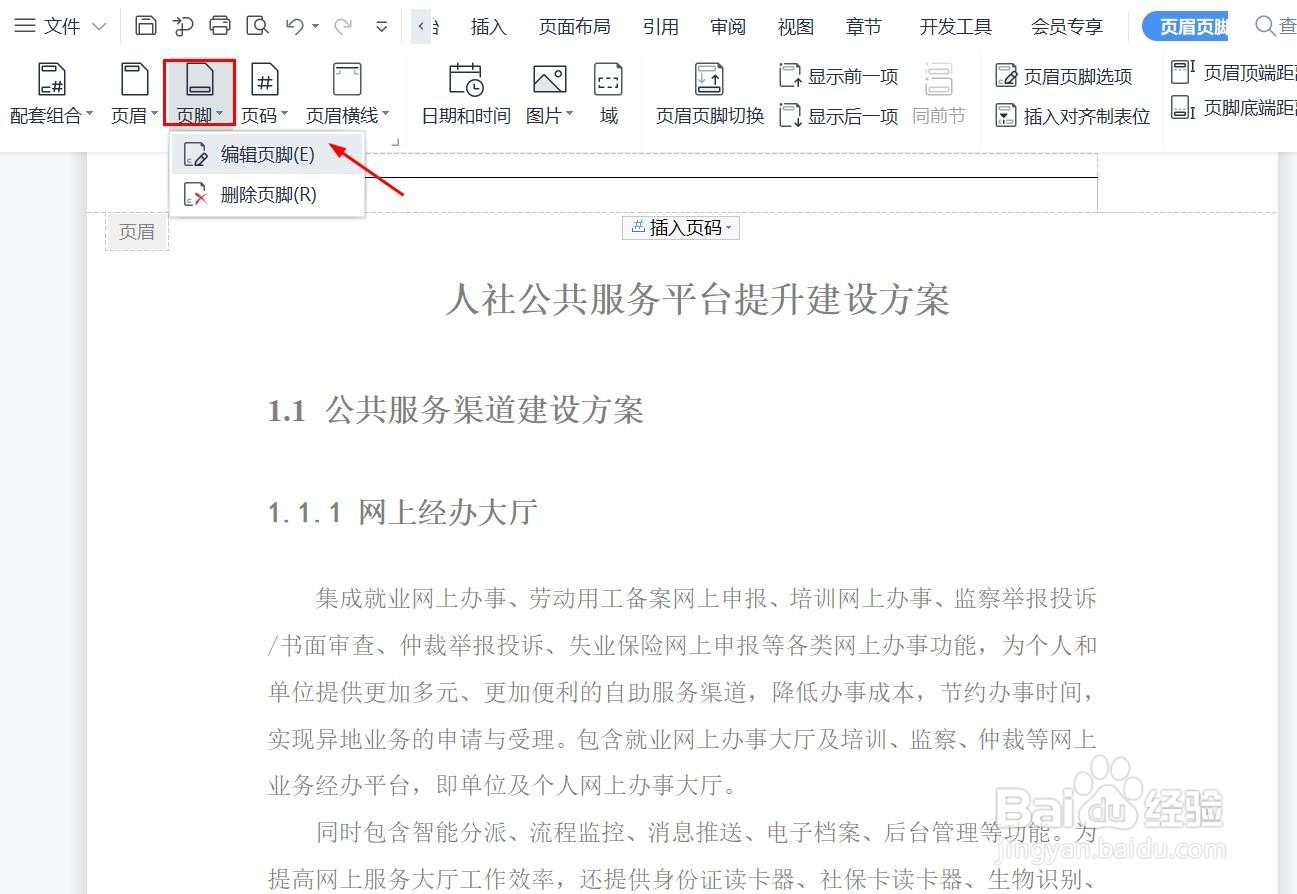Choose 删除页脚 to remove the footer
Screen dimensions: 1297x894
tap(267, 194)
